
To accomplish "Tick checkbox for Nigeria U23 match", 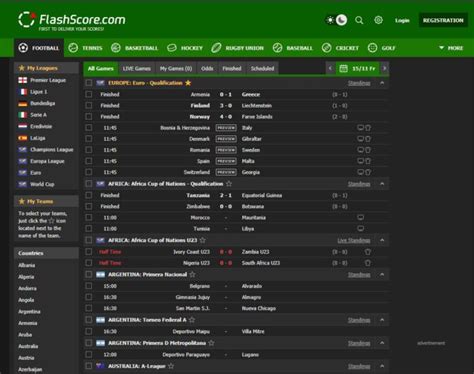I will (x=89, y=263).
